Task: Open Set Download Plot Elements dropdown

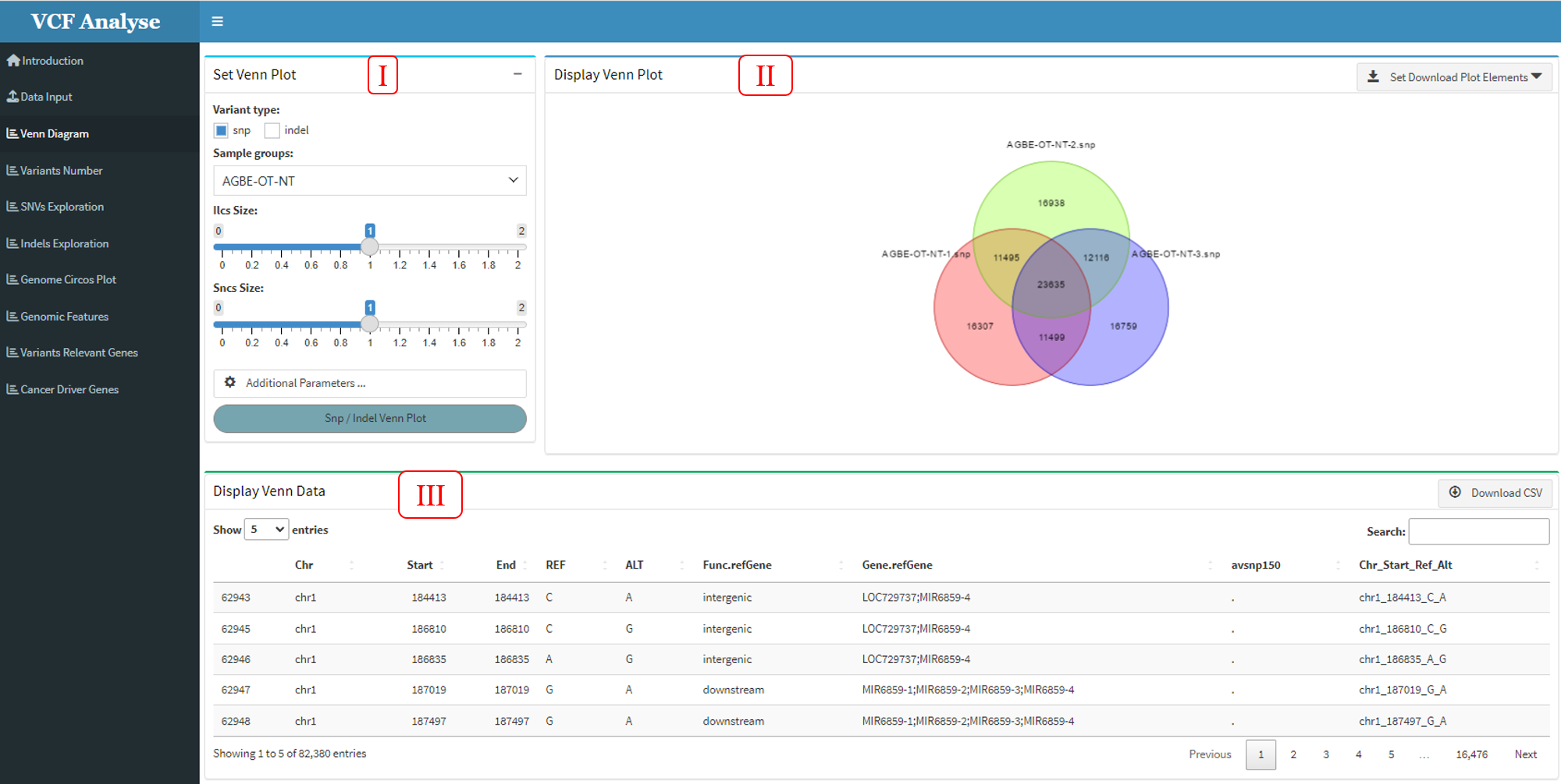Action: [1455, 76]
